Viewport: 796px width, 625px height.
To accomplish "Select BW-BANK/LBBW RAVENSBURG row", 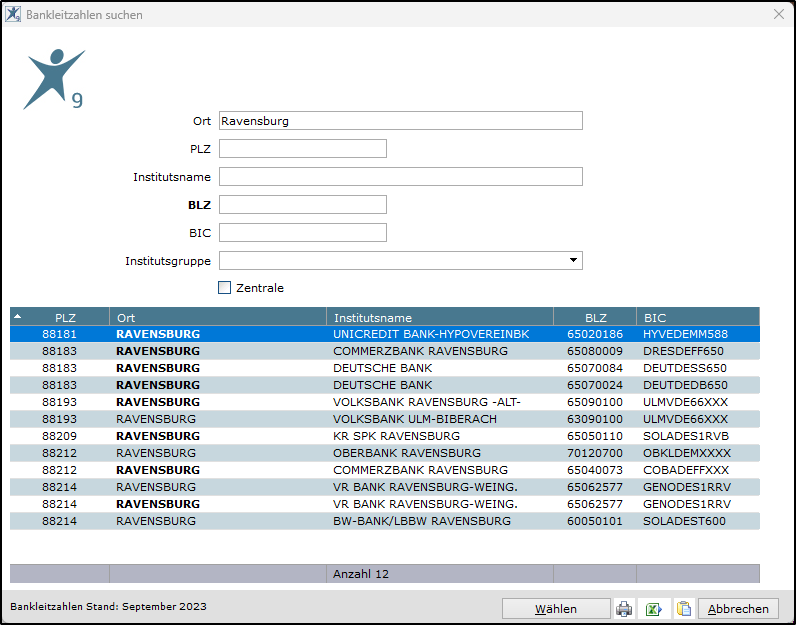I will (385, 521).
